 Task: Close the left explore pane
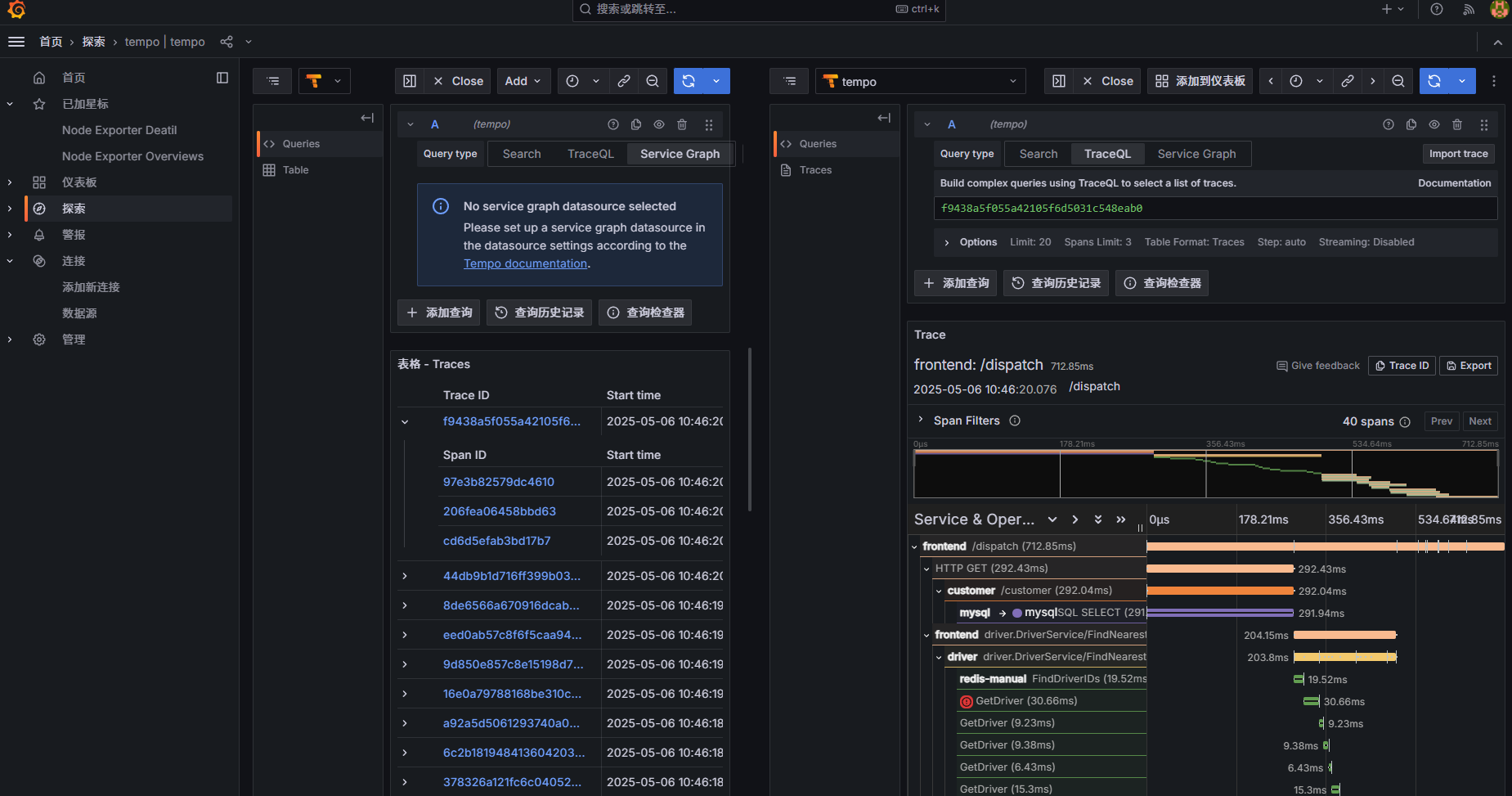click(459, 81)
